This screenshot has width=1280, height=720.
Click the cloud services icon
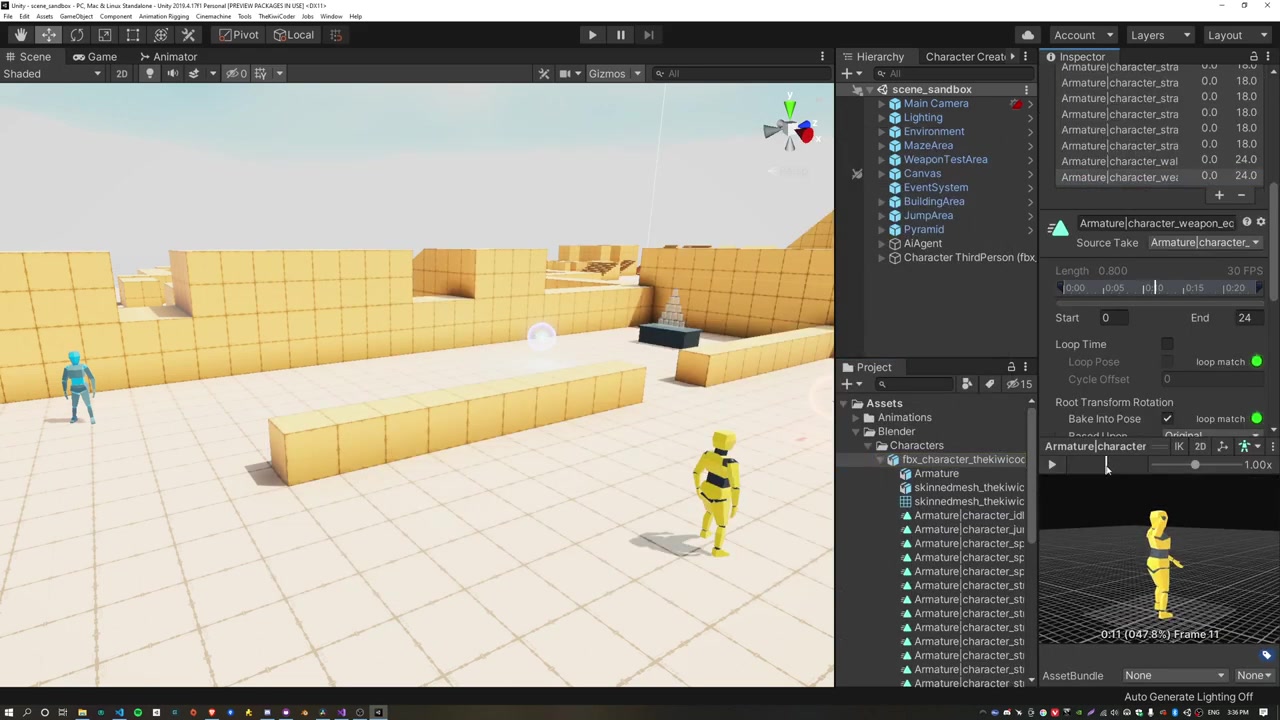click(1027, 35)
